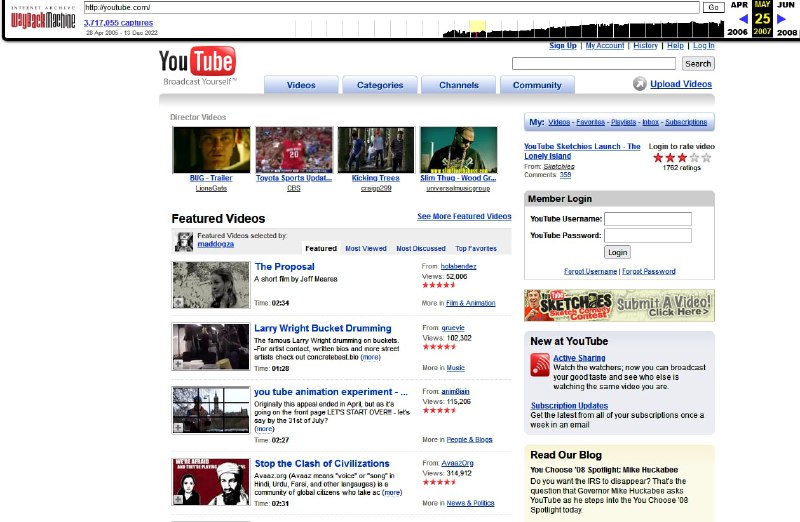The width and height of the screenshot is (800, 522).
Task: Expand Stop the Clash description with (more)
Action: pyautogui.click(x=392, y=492)
